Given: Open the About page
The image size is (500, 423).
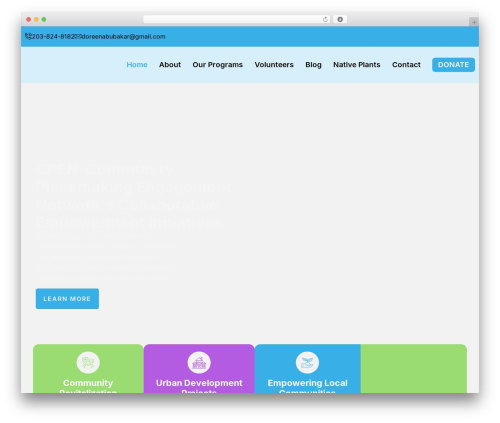Looking at the screenshot, I should coord(170,65).
